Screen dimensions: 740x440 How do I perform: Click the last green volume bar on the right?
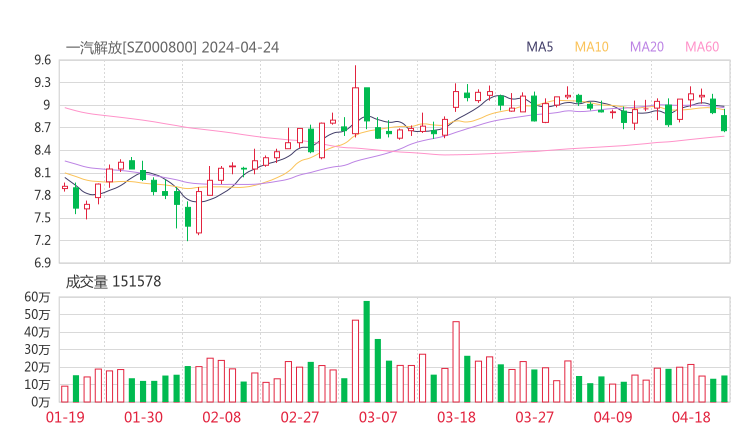tap(724, 389)
